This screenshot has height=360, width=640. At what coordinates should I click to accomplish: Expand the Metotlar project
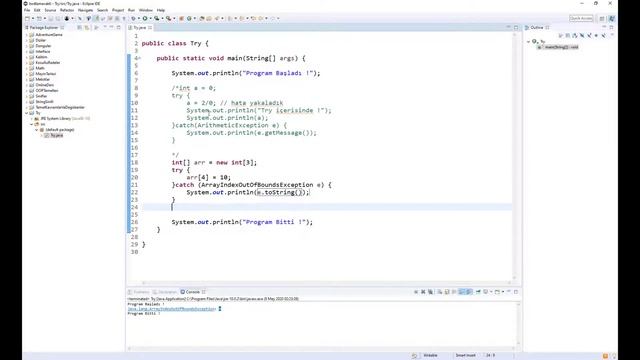point(27,79)
